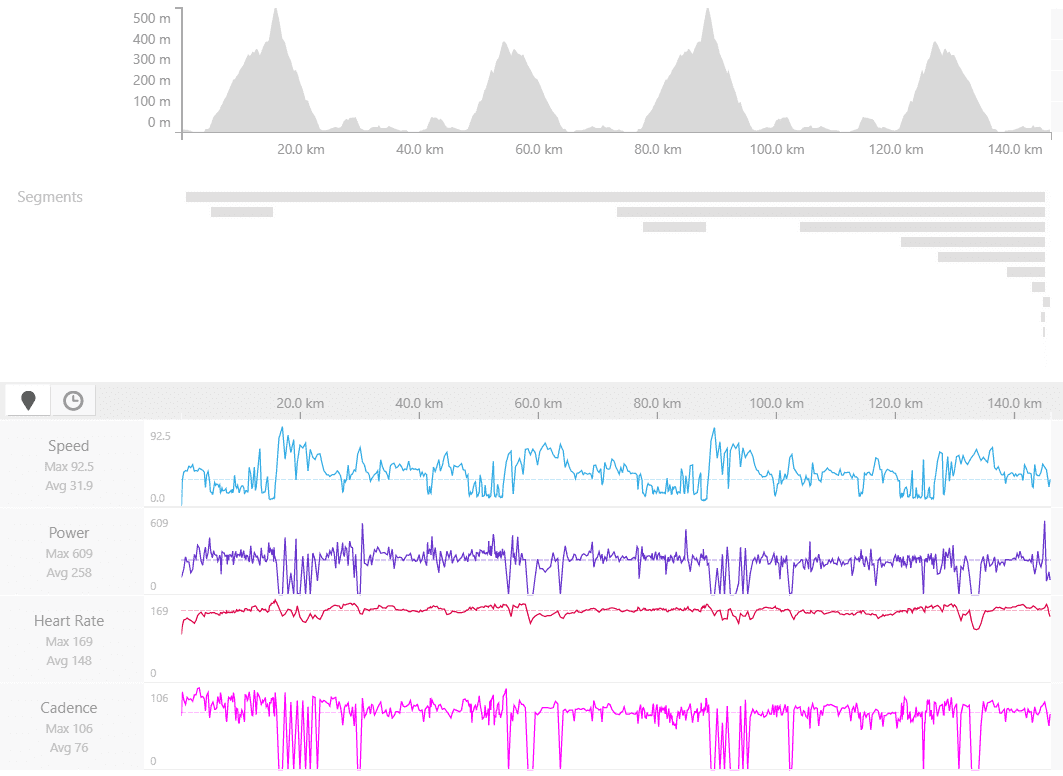The height and width of the screenshot is (776, 1063).
Task: Select fourth-row segment bar starting near 120 km
Action: click(x=972, y=242)
